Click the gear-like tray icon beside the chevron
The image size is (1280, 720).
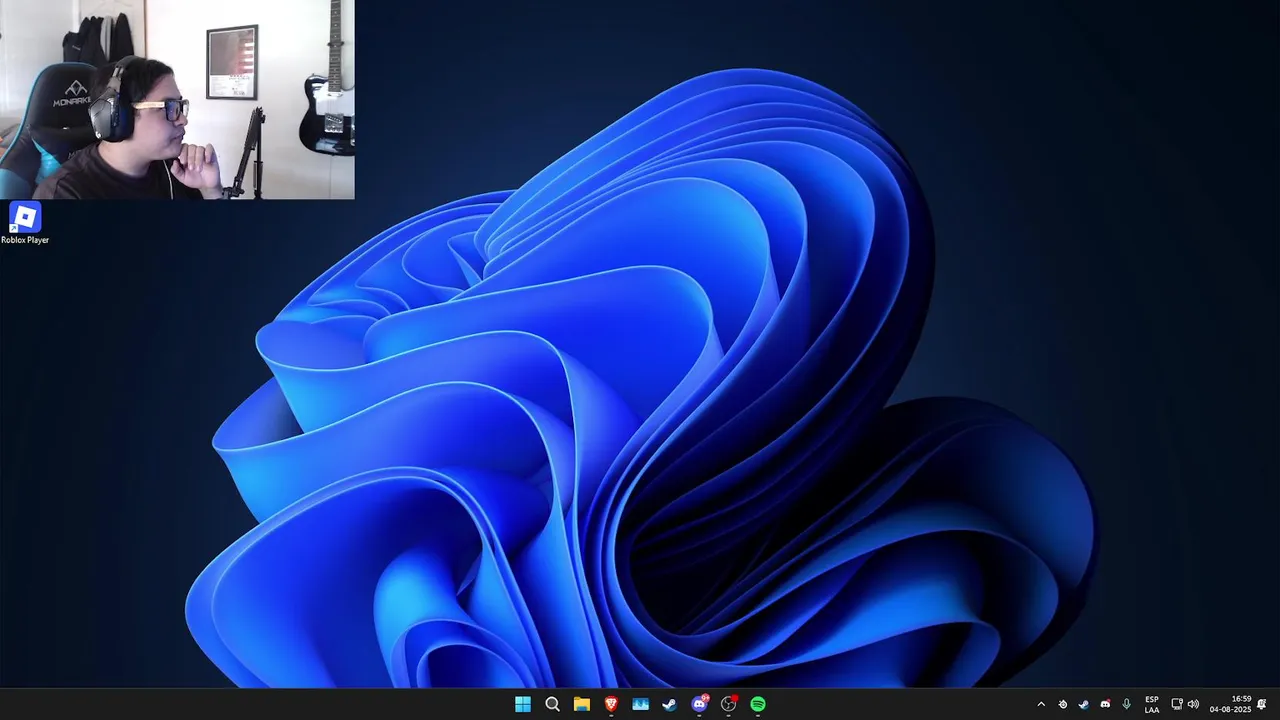[x=1063, y=704]
